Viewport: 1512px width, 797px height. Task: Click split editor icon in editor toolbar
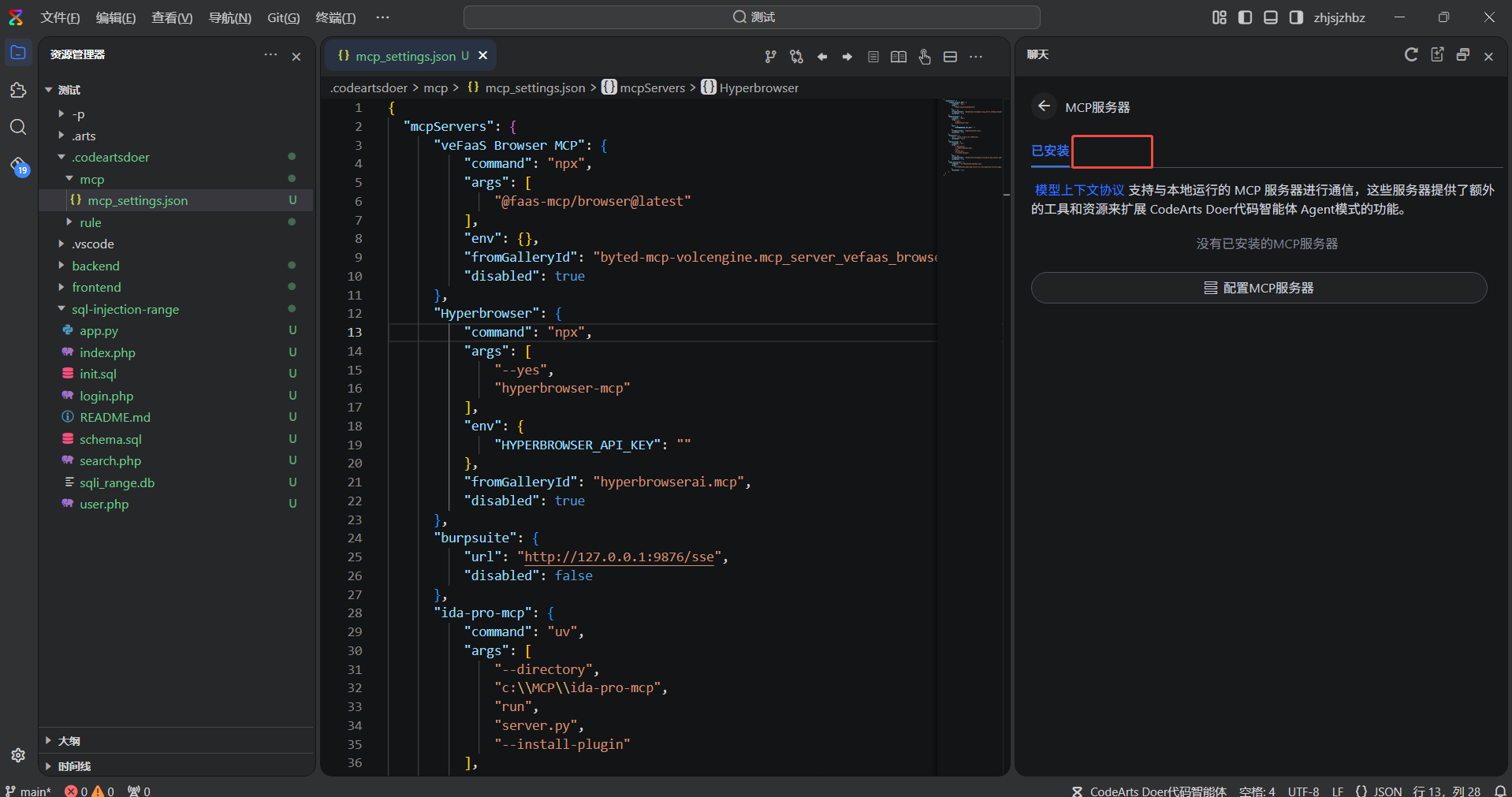coord(950,57)
